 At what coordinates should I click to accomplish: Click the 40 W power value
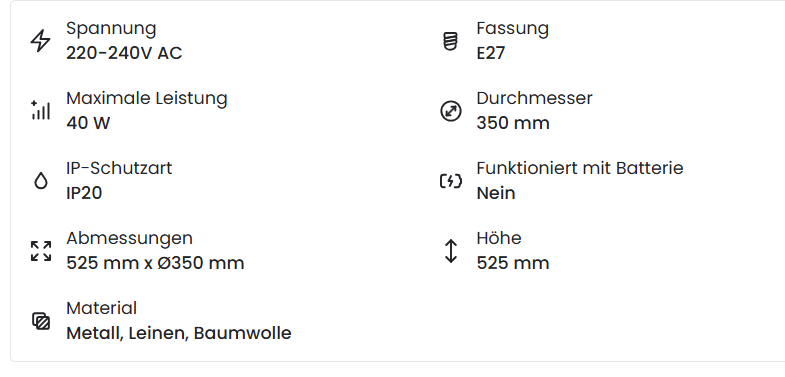pyautogui.click(x=88, y=123)
